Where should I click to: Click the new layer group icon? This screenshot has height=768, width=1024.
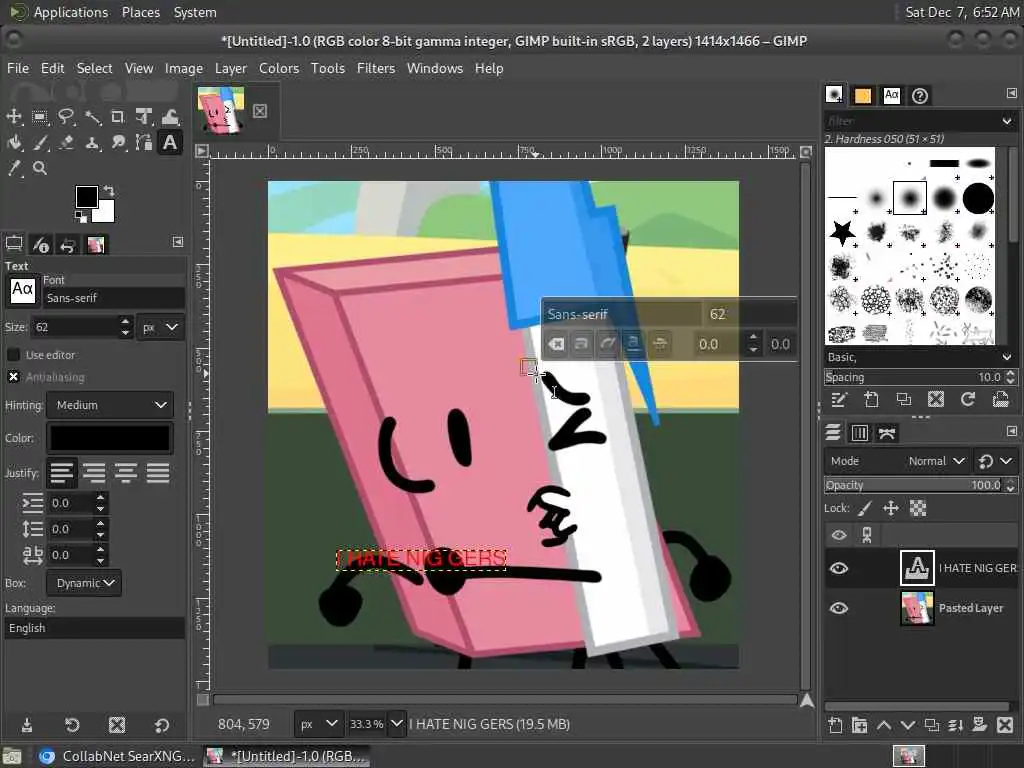859,725
